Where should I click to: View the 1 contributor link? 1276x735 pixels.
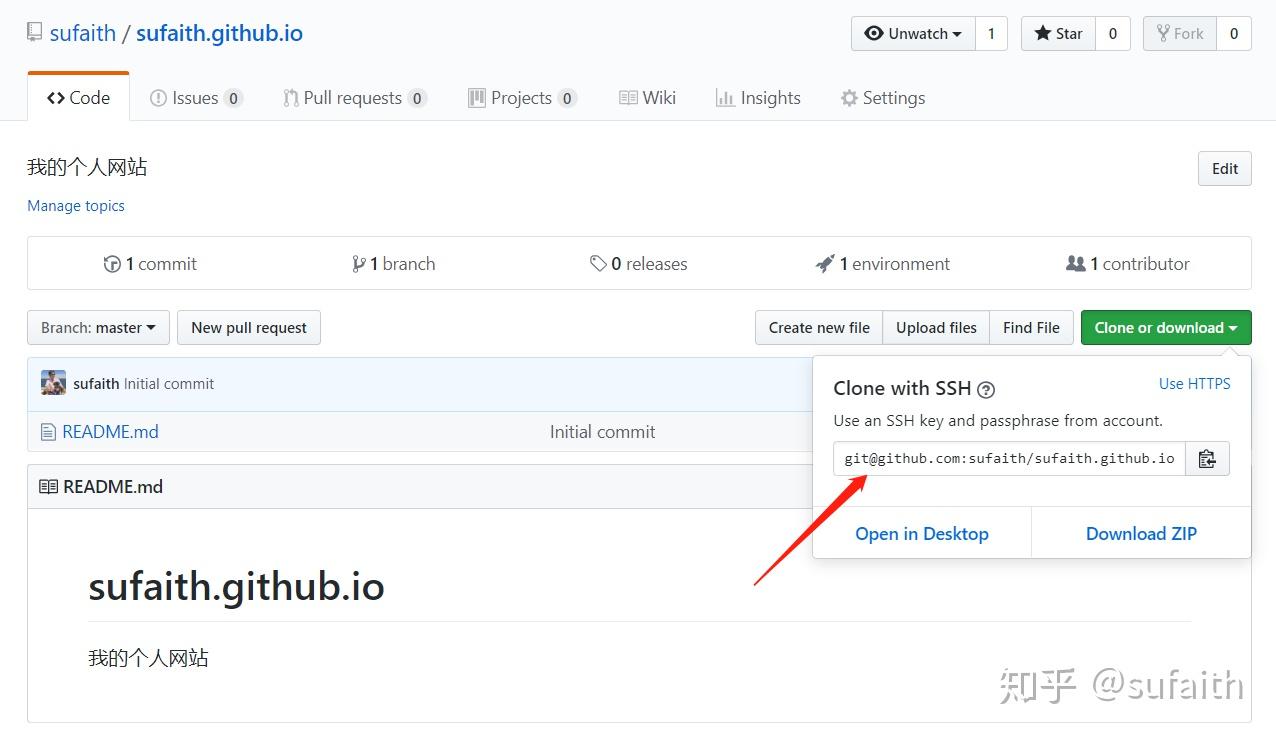(1128, 264)
